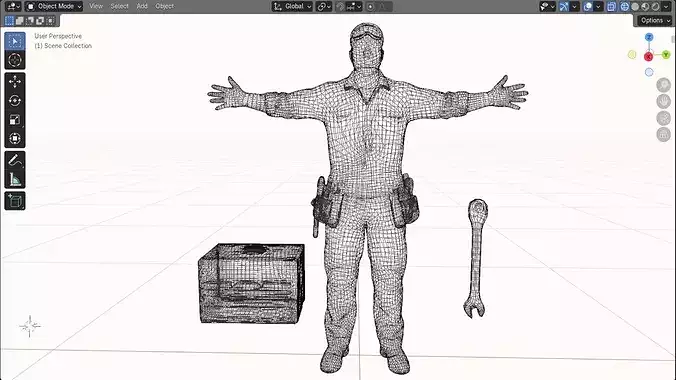Expand the overlays settings arrow
676x380 pixels.
click(x=598, y=6)
